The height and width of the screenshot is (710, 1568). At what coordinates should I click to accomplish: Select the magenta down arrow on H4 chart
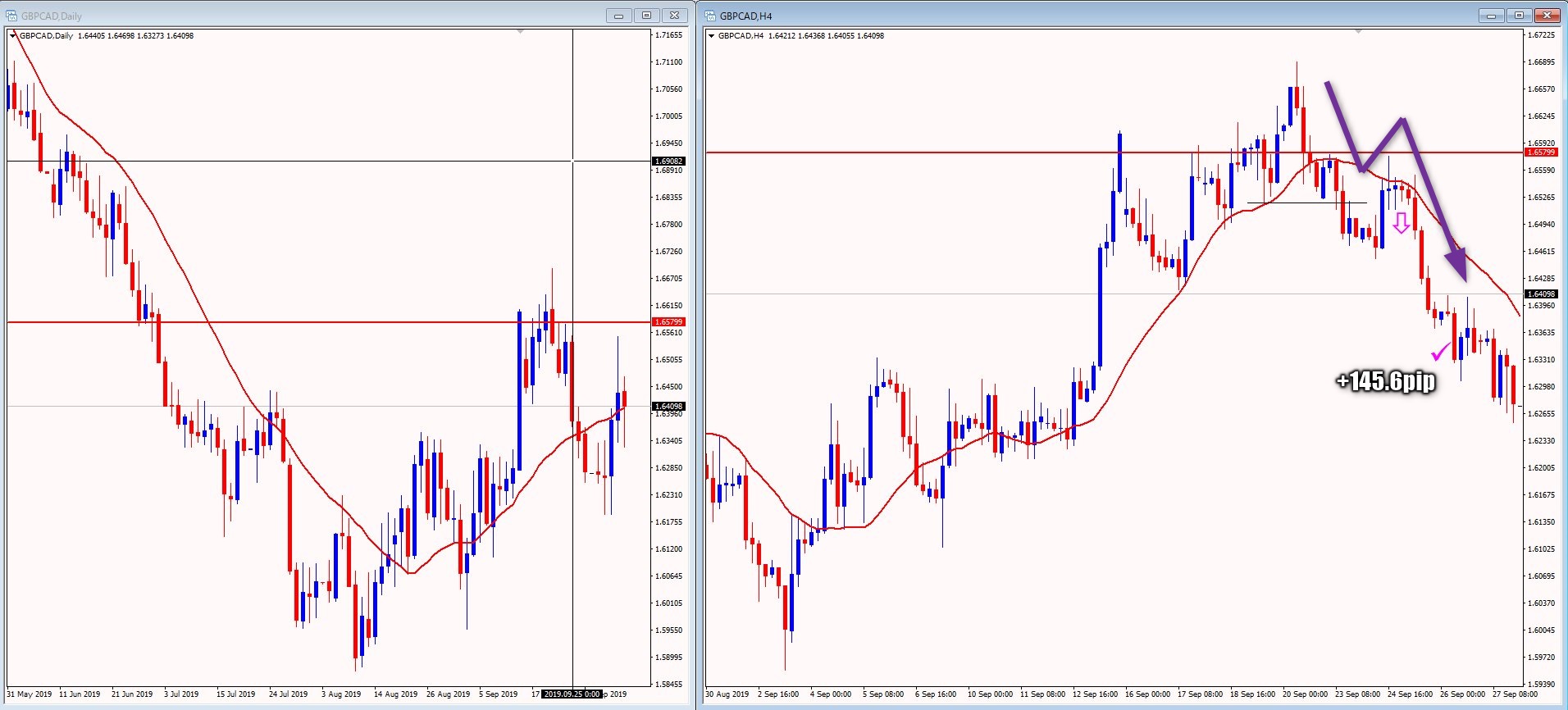[x=1402, y=222]
